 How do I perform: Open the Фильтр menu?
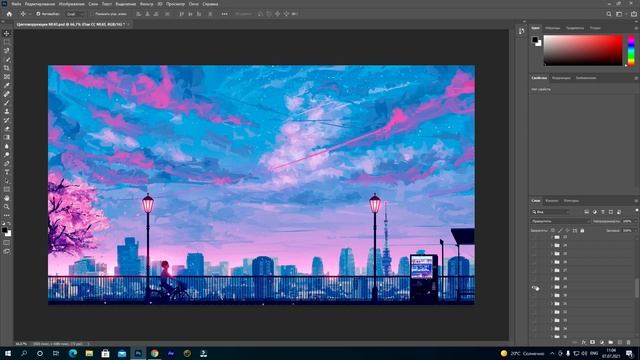pos(146,4)
